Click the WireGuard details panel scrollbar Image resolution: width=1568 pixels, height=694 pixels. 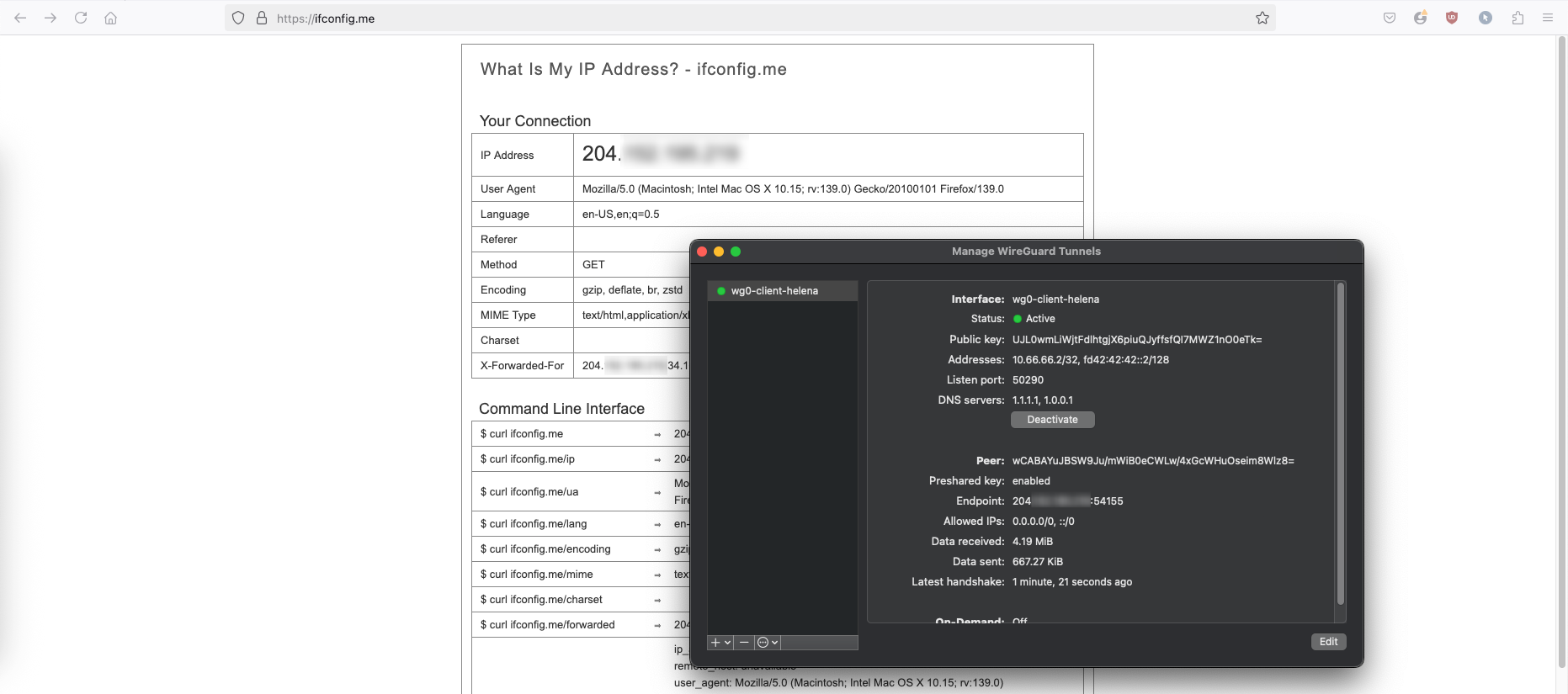click(1341, 443)
